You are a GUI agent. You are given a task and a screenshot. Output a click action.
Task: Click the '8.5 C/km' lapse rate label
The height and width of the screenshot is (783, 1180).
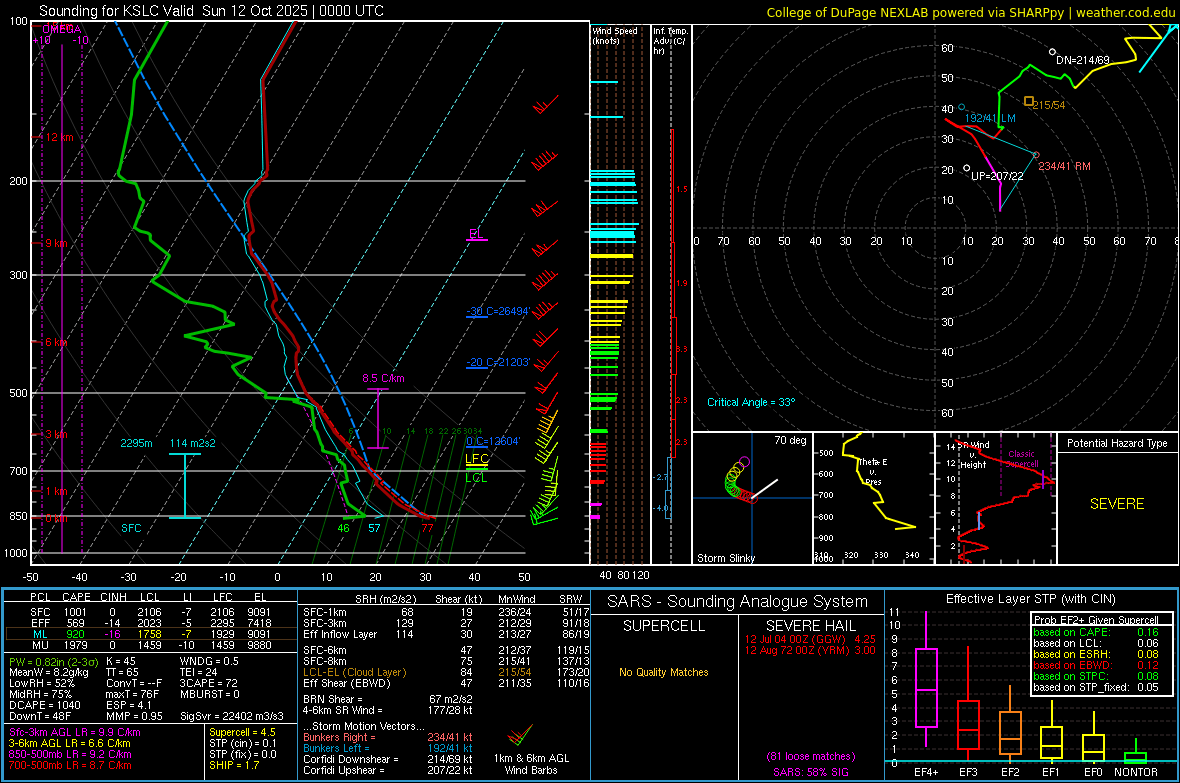(383, 378)
